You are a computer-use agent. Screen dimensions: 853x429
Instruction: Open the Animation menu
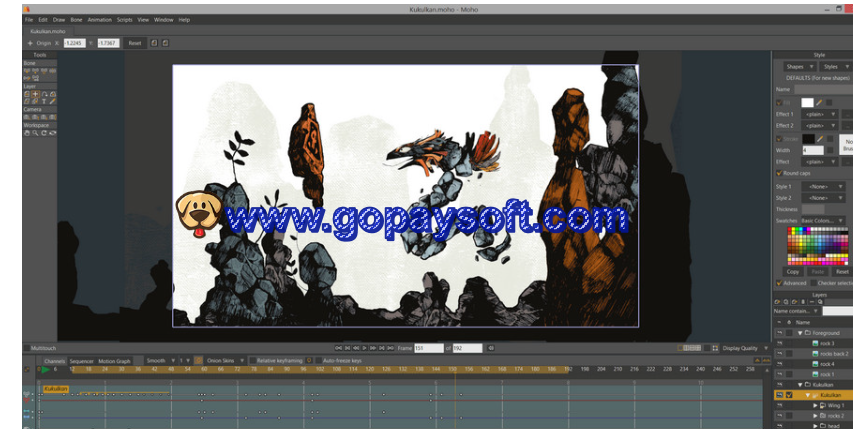100,20
